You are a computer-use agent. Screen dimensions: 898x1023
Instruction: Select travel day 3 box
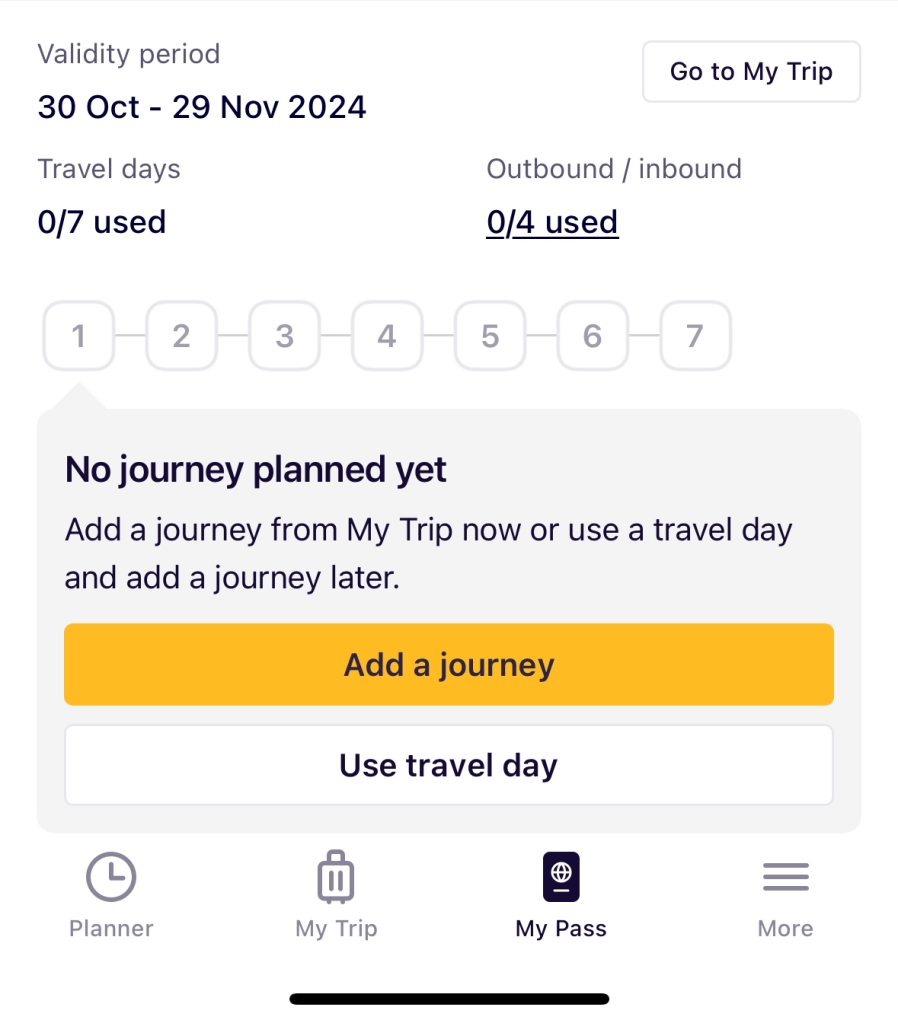pyautogui.click(x=285, y=335)
